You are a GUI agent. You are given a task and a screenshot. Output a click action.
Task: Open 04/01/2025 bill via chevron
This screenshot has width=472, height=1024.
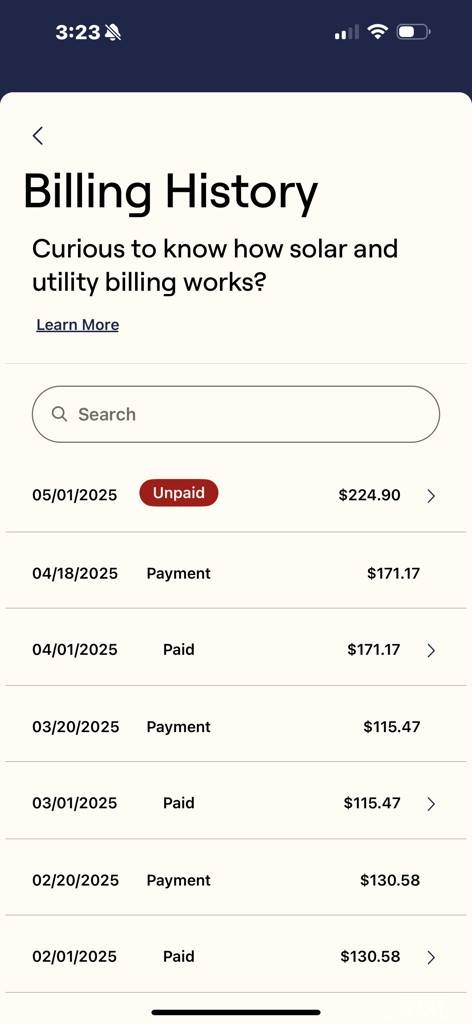point(431,650)
